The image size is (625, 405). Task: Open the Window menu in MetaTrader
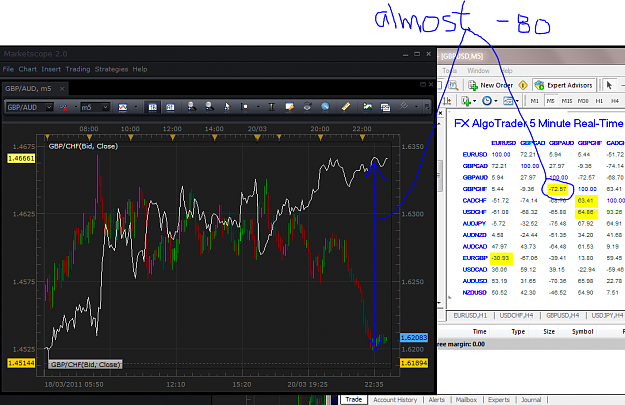[x=478, y=71]
